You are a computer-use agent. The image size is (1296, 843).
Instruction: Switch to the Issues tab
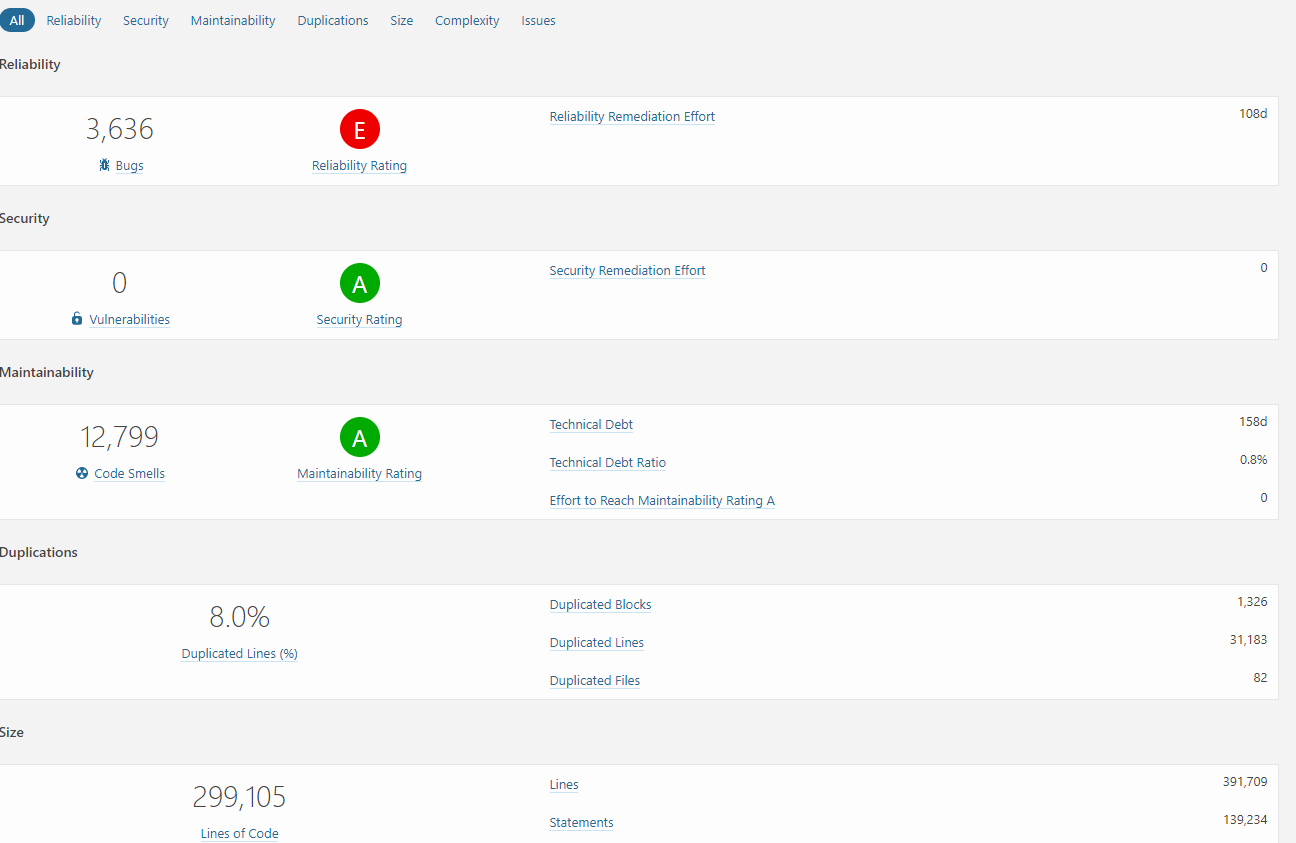[538, 20]
